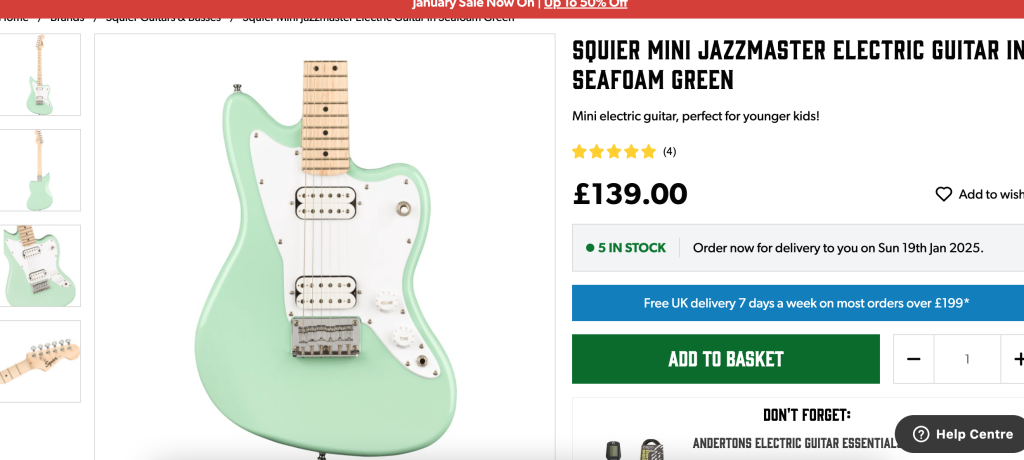
Task: Click the green in-stock status dot
Action: pos(590,248)
